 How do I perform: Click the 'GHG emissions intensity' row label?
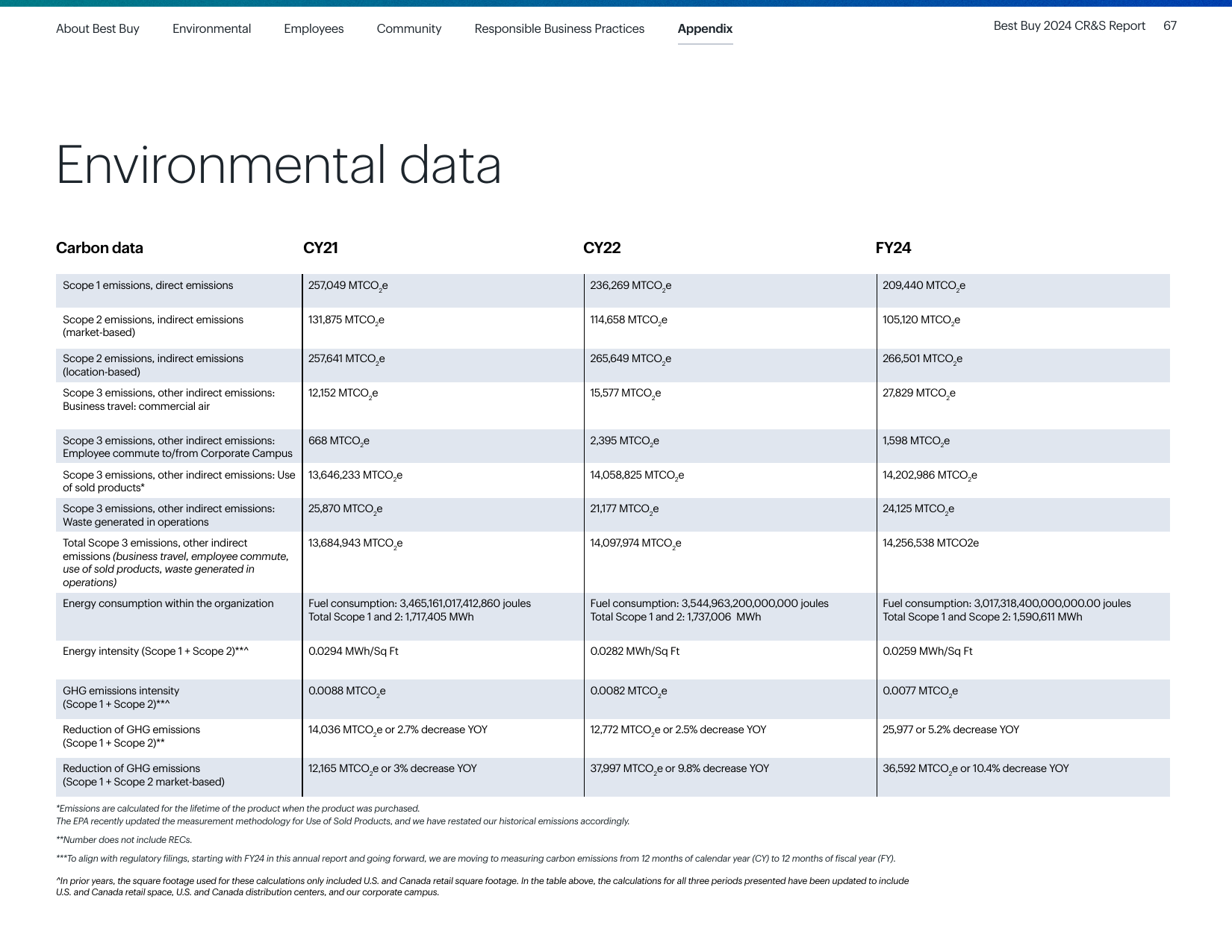click(121, 697)
